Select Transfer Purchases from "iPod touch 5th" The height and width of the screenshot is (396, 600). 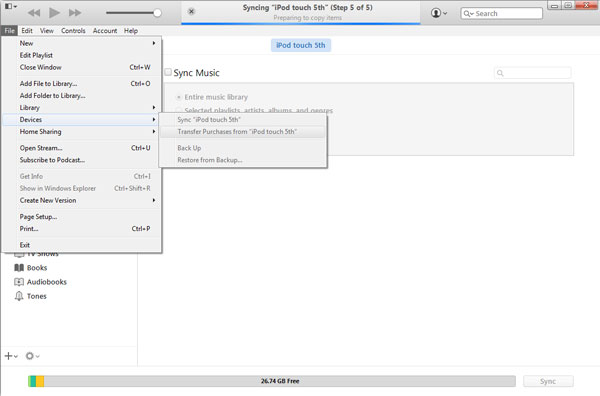coord(243,132)
